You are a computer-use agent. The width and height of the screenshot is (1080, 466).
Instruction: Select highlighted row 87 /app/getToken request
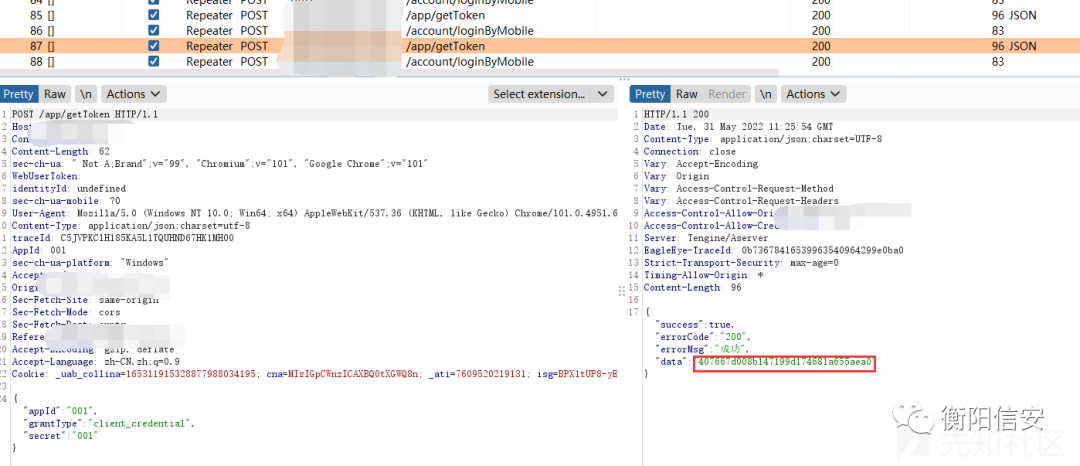coord(445,46)
